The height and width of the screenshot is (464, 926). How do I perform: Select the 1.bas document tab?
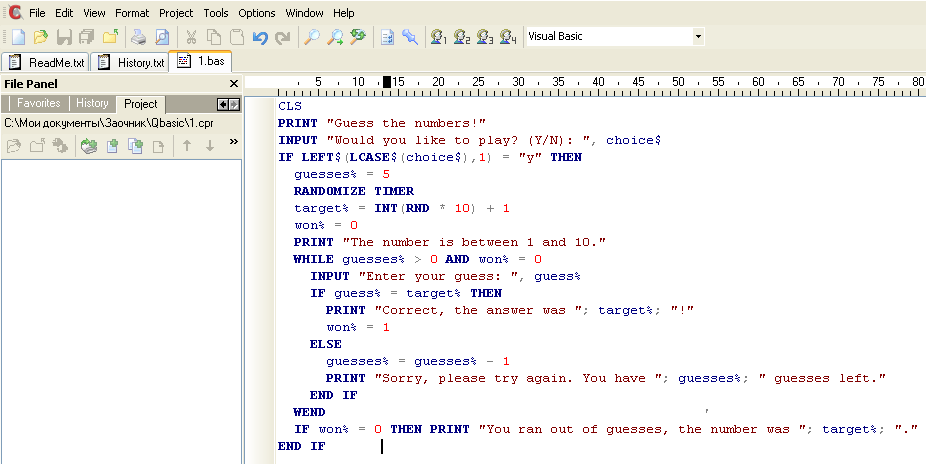coord(201,61)
